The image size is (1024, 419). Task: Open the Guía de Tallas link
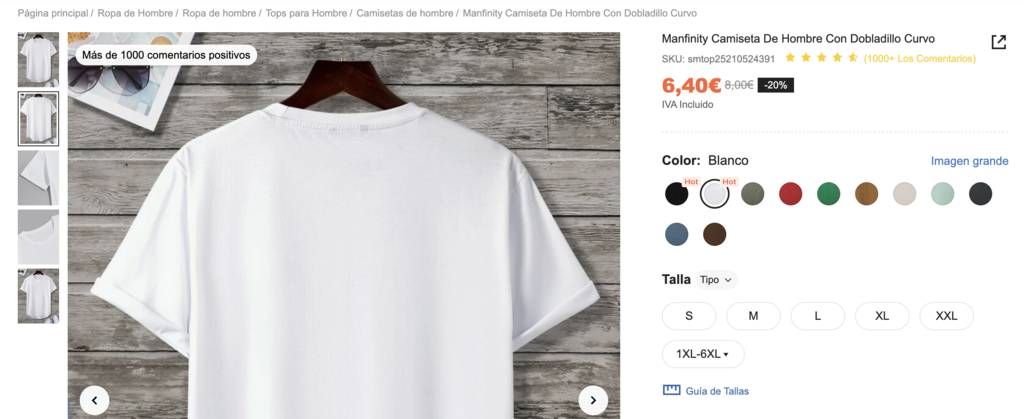pos(717,391)
